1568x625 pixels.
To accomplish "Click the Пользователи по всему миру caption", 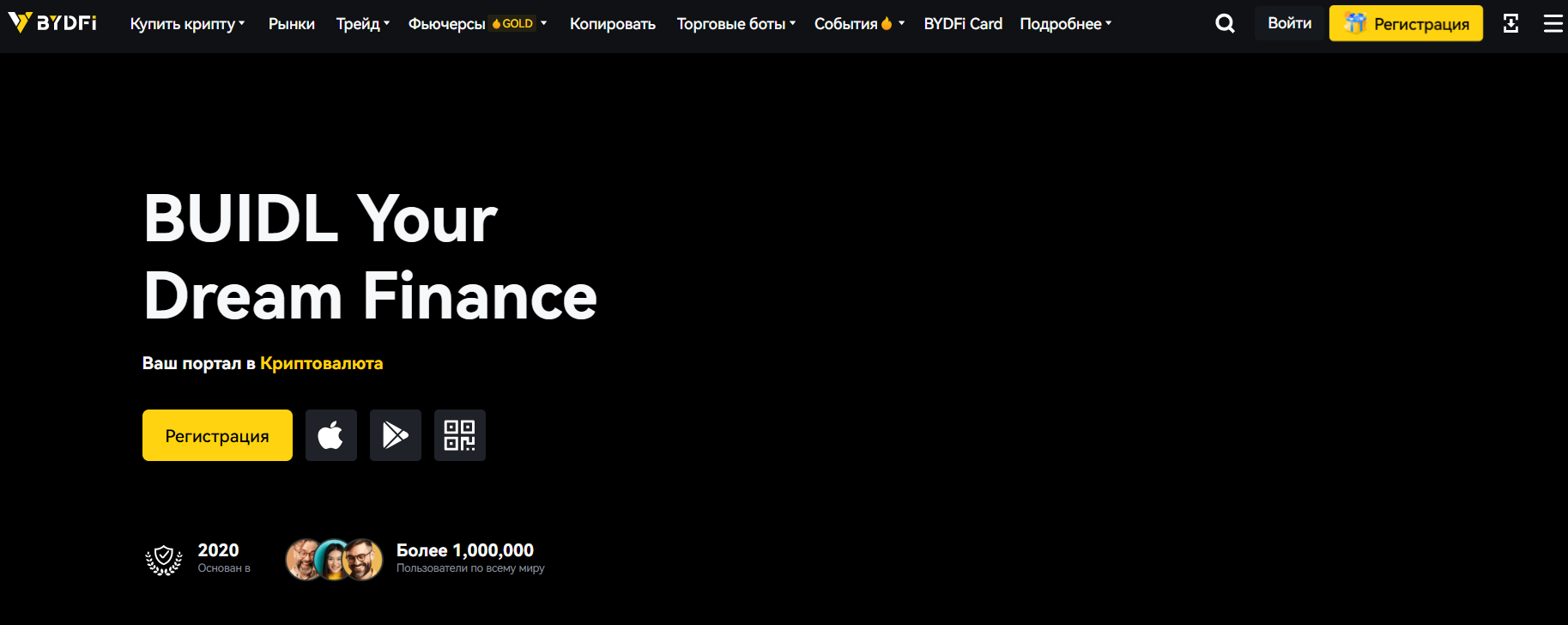I will 470,568.
